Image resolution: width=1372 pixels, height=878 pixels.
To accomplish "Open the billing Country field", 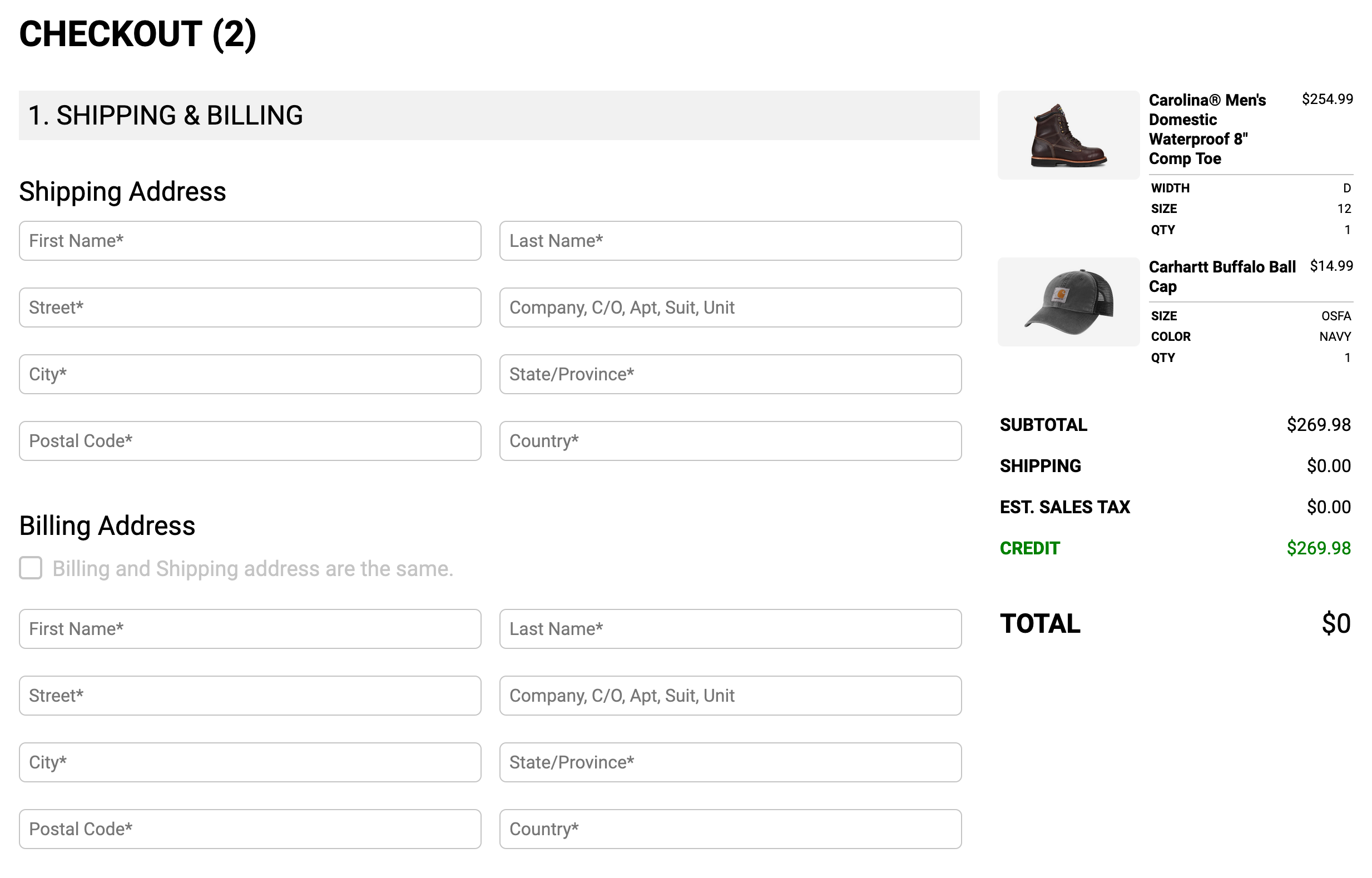I will [x=730, y=829].
